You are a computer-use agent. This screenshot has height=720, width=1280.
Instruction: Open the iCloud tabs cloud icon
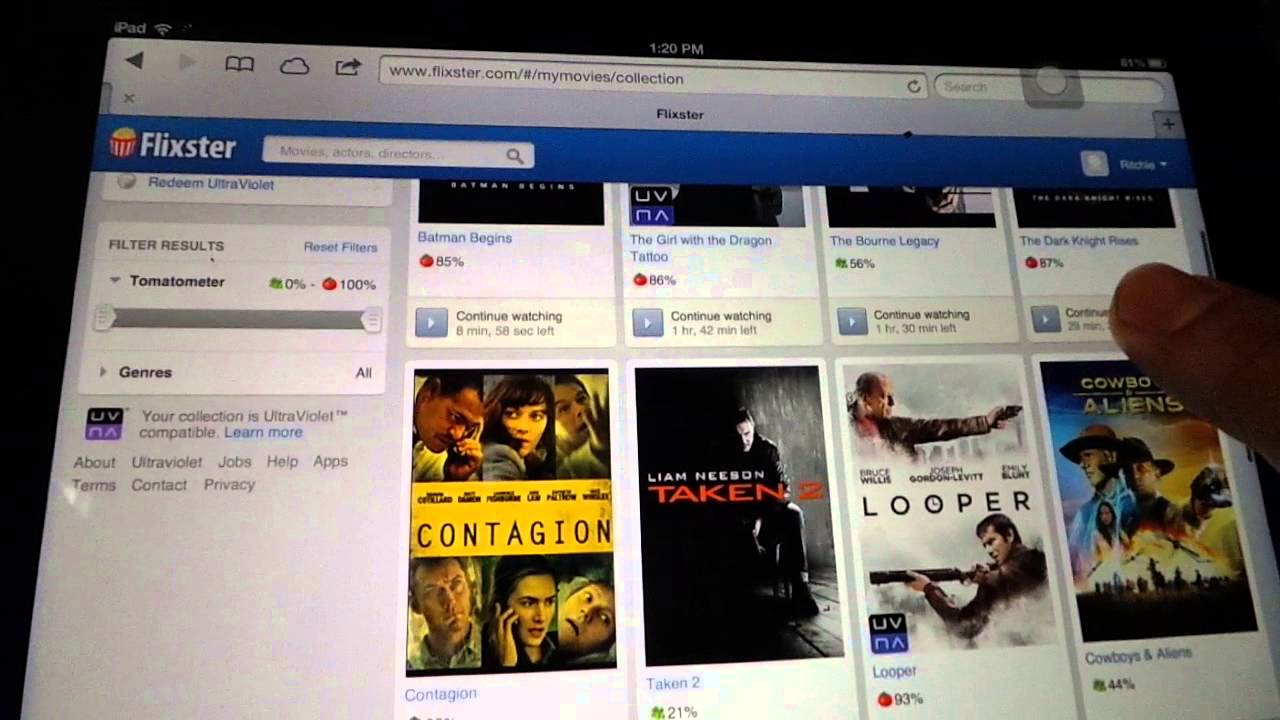point(294,66)
